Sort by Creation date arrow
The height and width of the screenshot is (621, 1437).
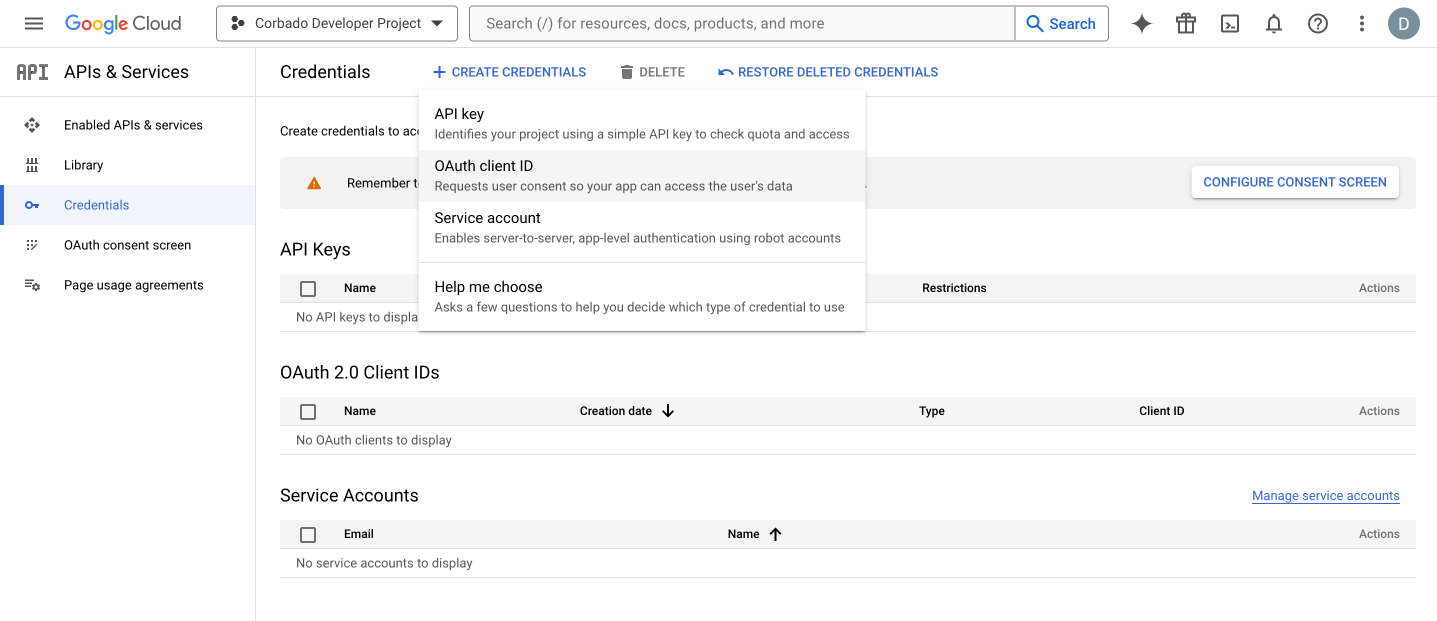point(668,411)
